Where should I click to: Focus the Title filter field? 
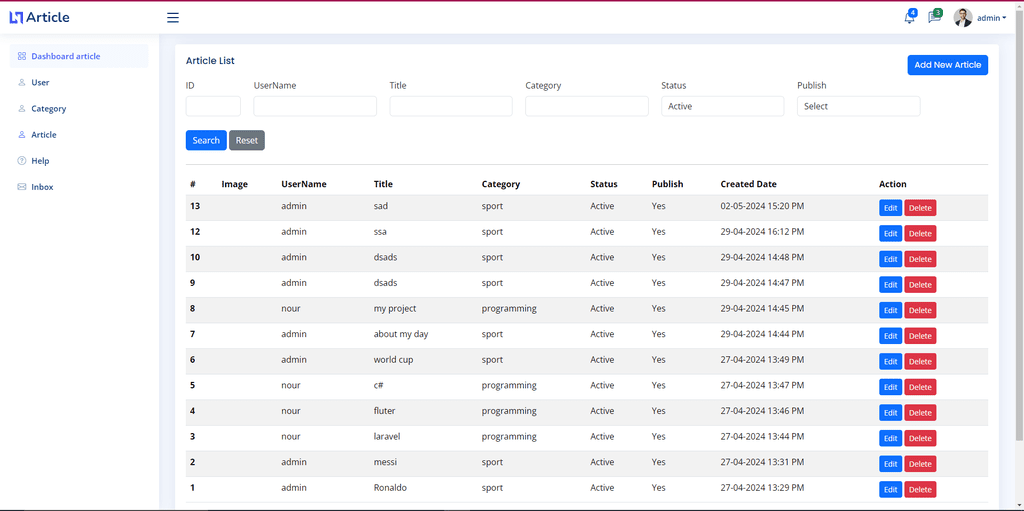tap(451, 106)
